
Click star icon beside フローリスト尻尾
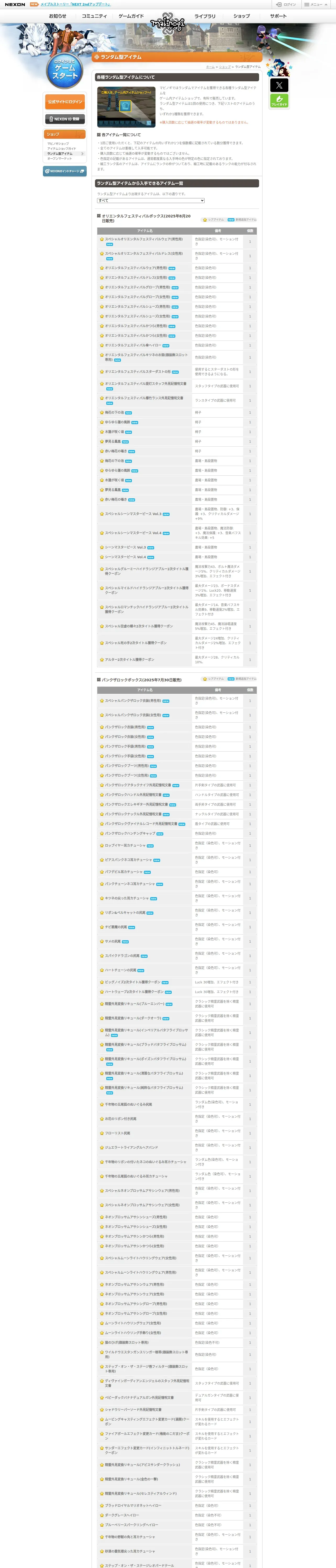click(x=102, y=1133)
